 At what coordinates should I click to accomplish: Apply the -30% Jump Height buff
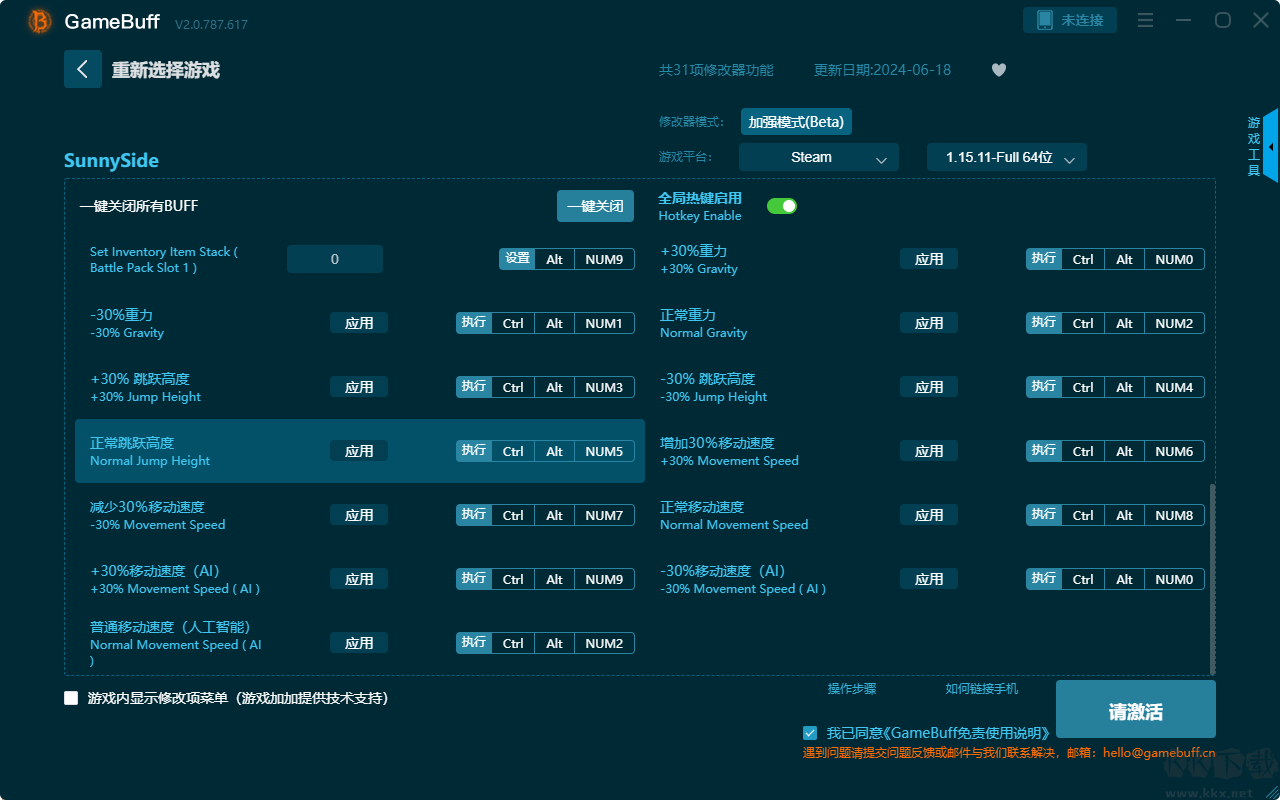929,387
